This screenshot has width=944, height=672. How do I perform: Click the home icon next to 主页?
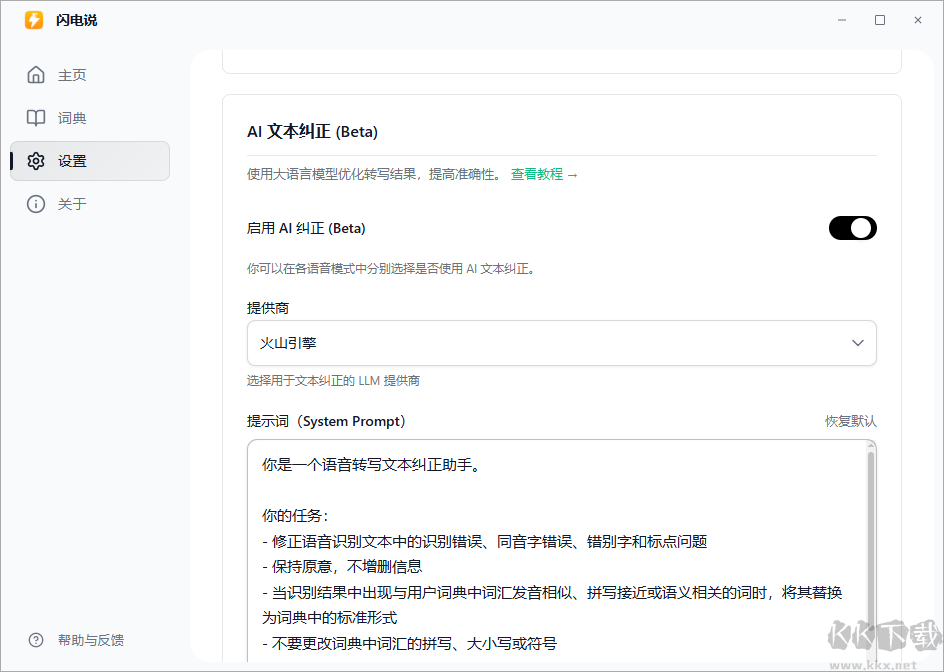(x=36, y=74)
